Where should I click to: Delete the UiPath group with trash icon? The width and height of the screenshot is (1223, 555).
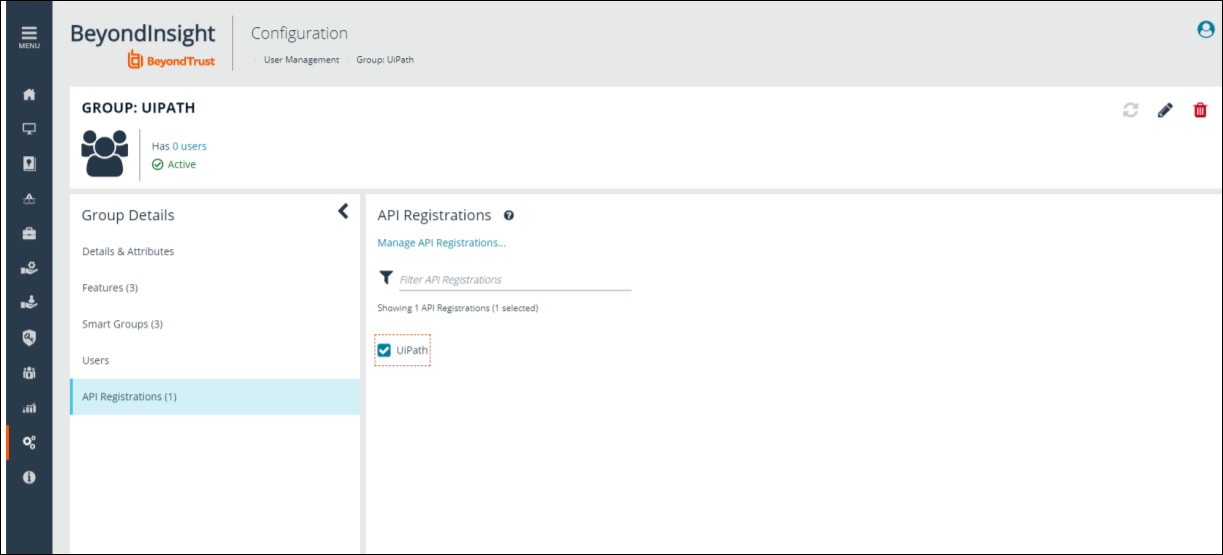[1200, 111]
